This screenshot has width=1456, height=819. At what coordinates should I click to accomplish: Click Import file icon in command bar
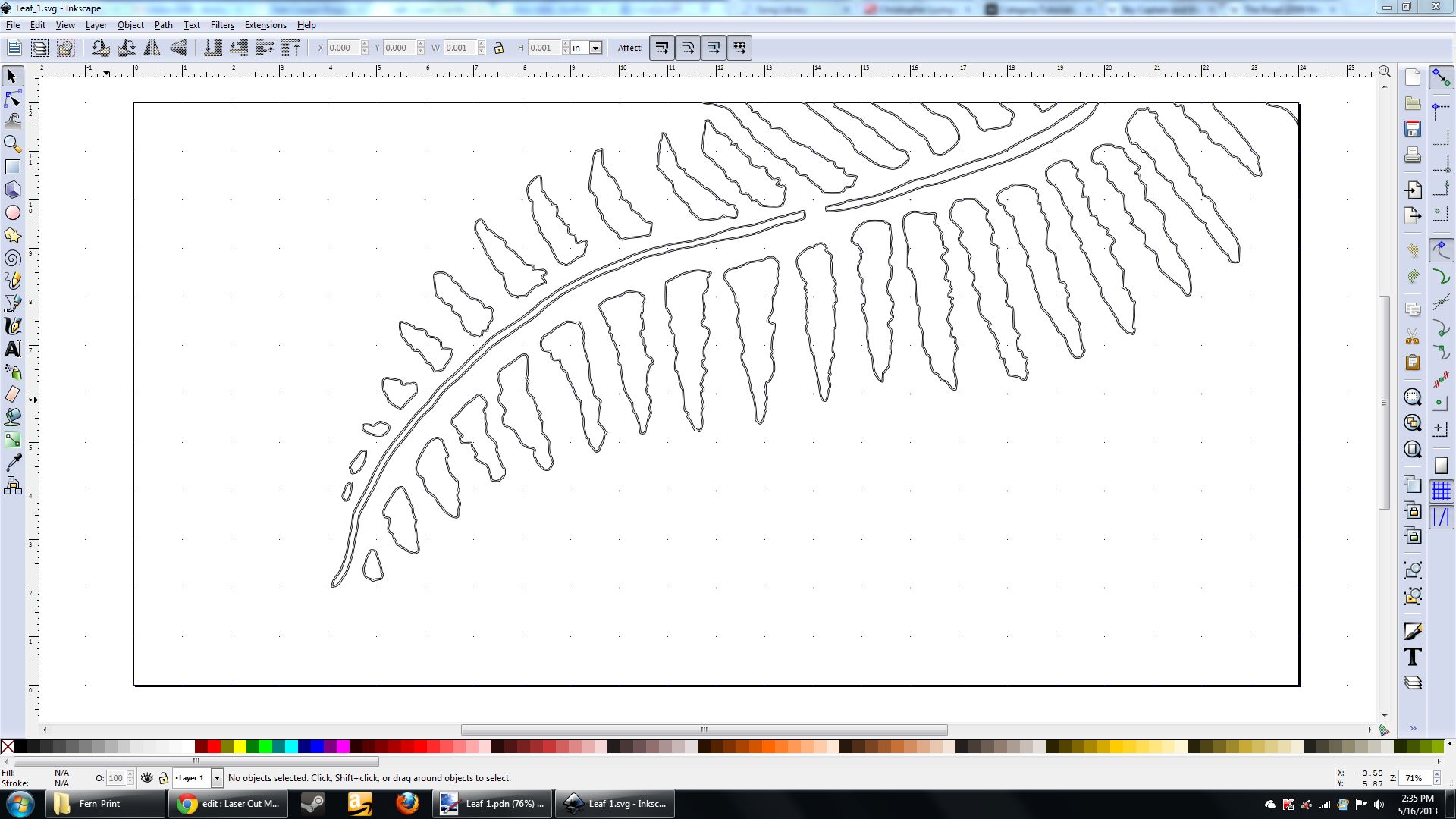coord(1412,190)
